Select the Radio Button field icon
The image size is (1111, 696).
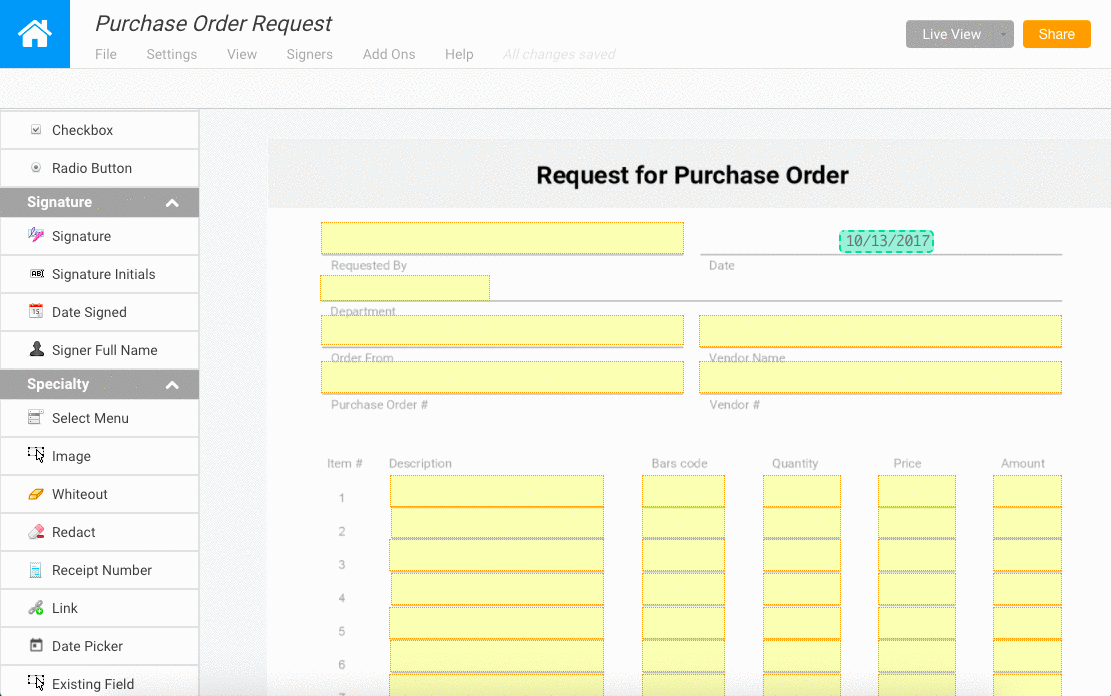point(36,168)
